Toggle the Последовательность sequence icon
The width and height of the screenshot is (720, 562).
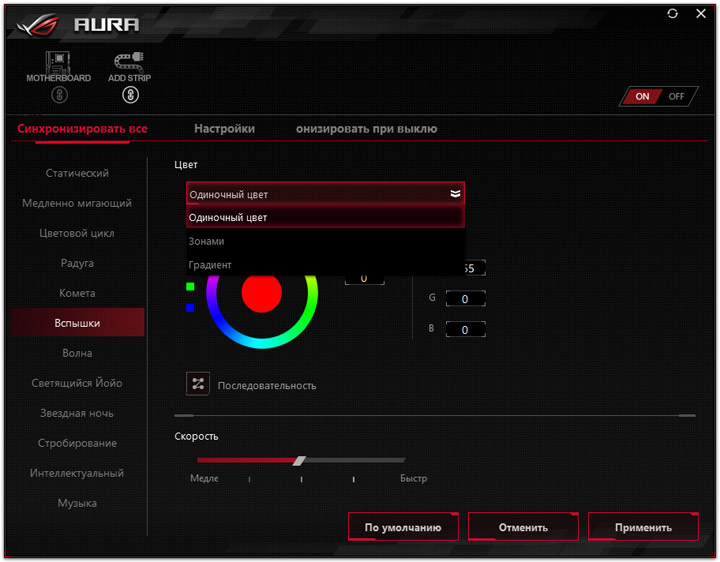tap(198, 384)
